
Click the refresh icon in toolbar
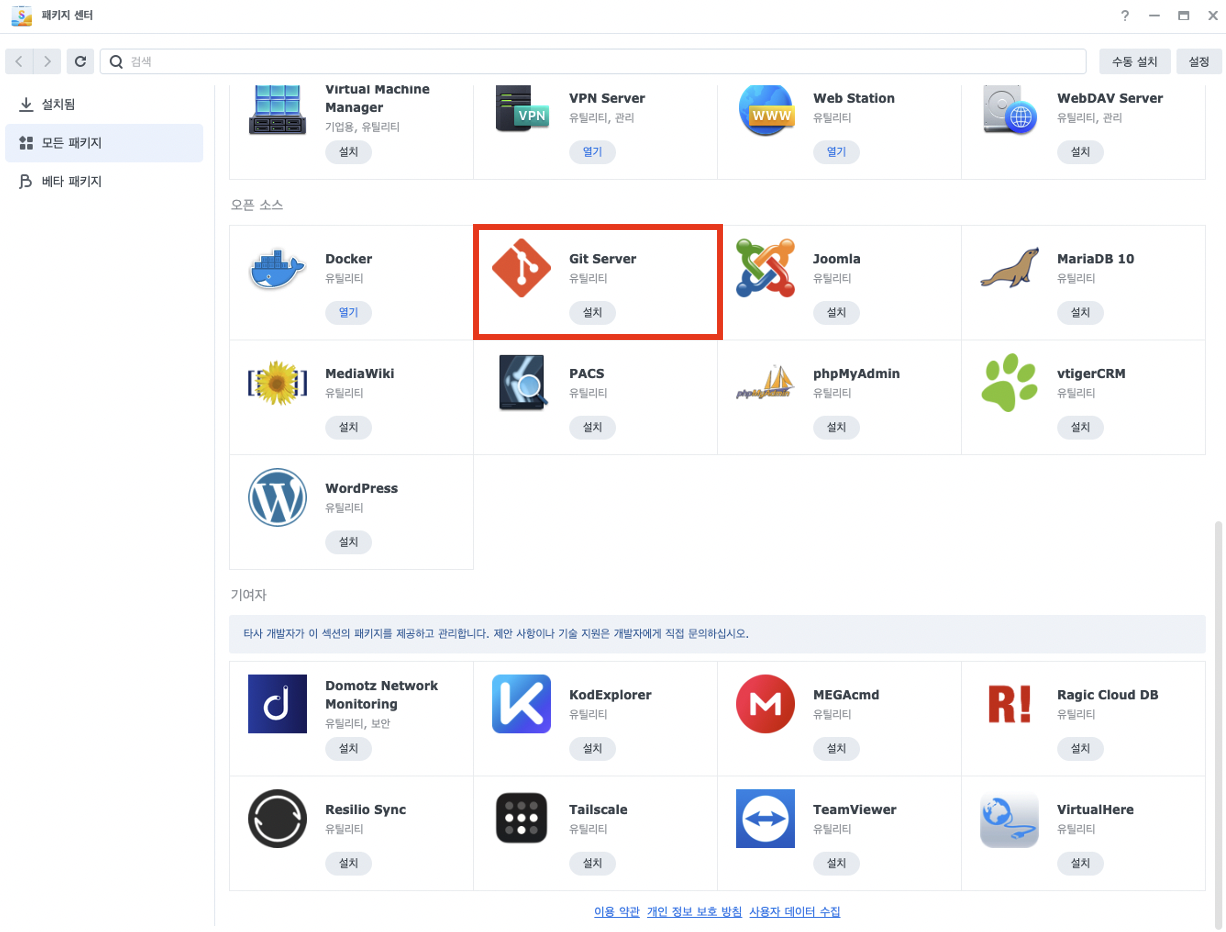pyautogui.click(x=80, y=62)
